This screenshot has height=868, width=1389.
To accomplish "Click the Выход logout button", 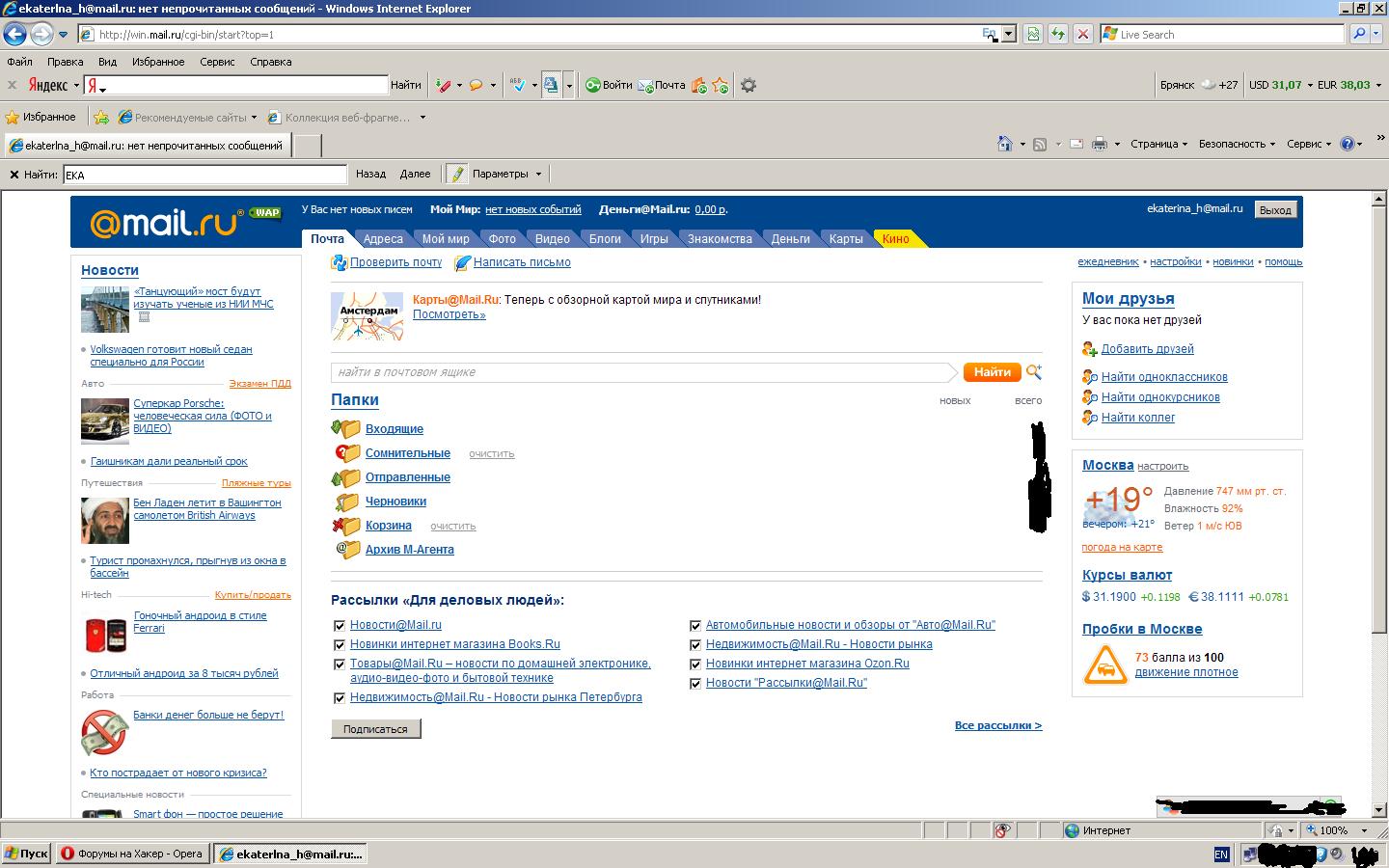I will click(x=1275, y=210).
